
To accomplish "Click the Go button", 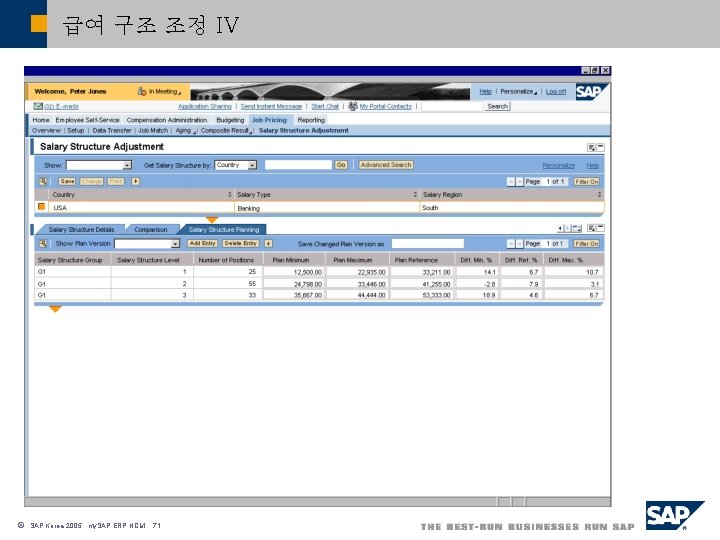I will pos(341,165).
